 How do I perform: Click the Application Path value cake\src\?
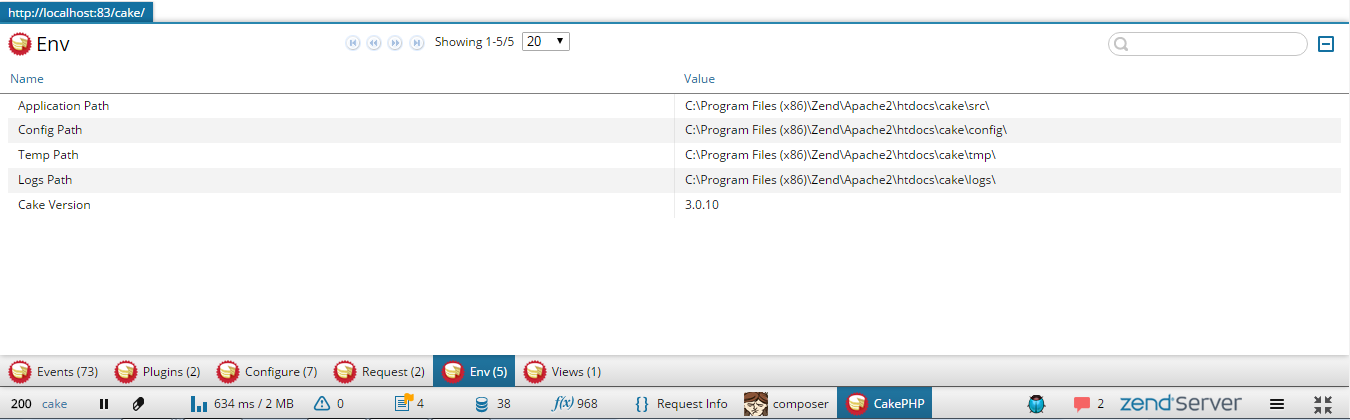pyautogui.click(x=837, y=106)
